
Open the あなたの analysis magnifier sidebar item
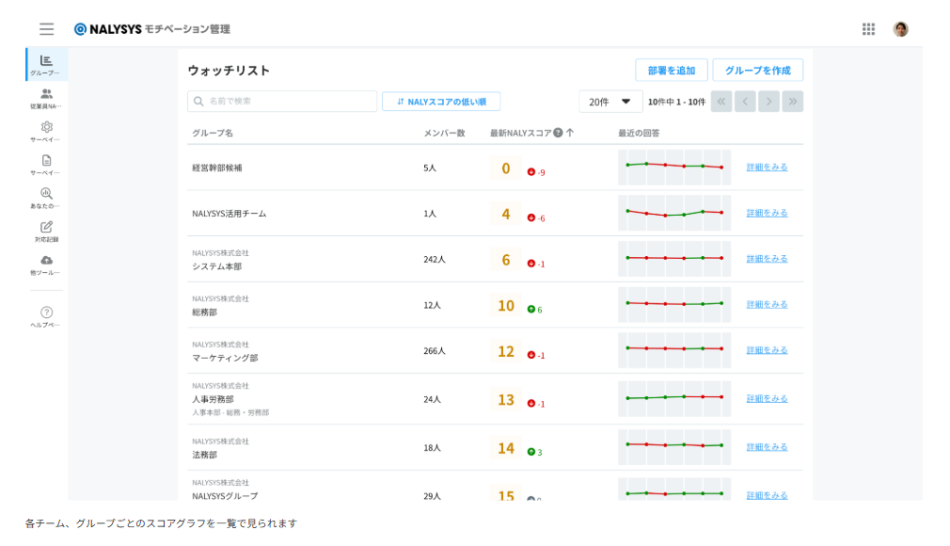pyautogui.click(x=46, y=198)
